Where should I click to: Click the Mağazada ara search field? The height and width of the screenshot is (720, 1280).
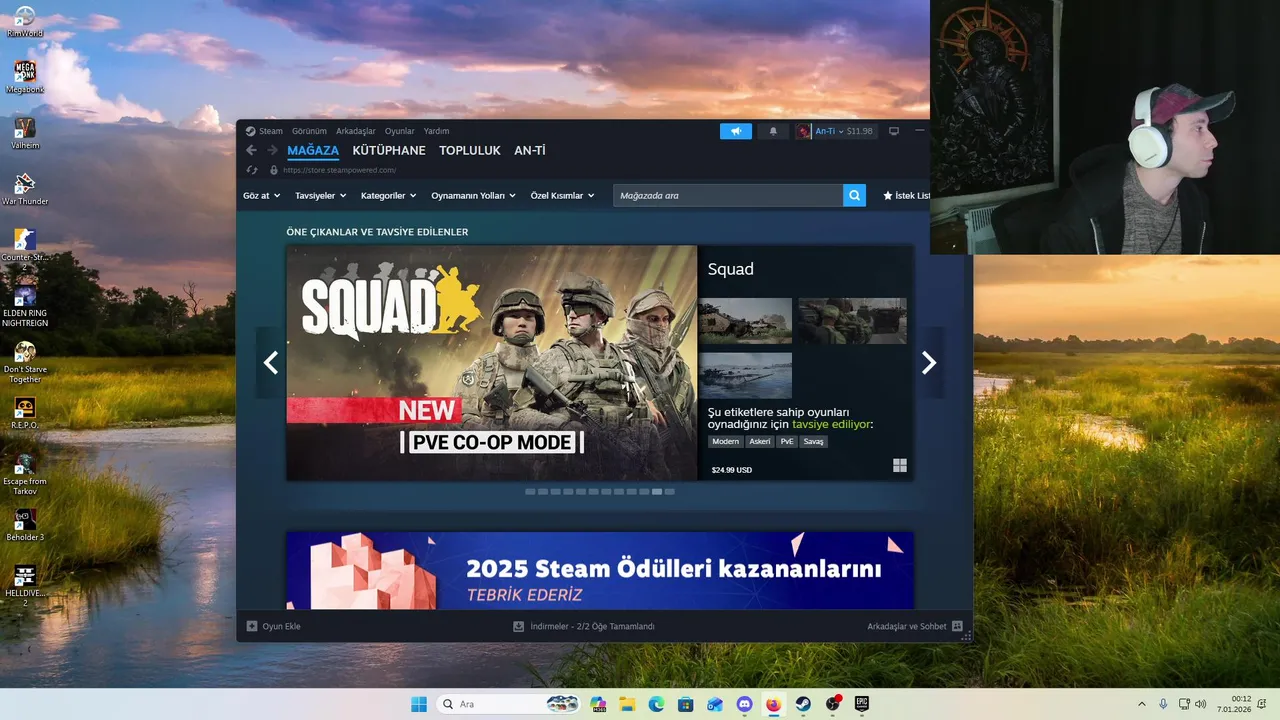(x=728, y=195)
